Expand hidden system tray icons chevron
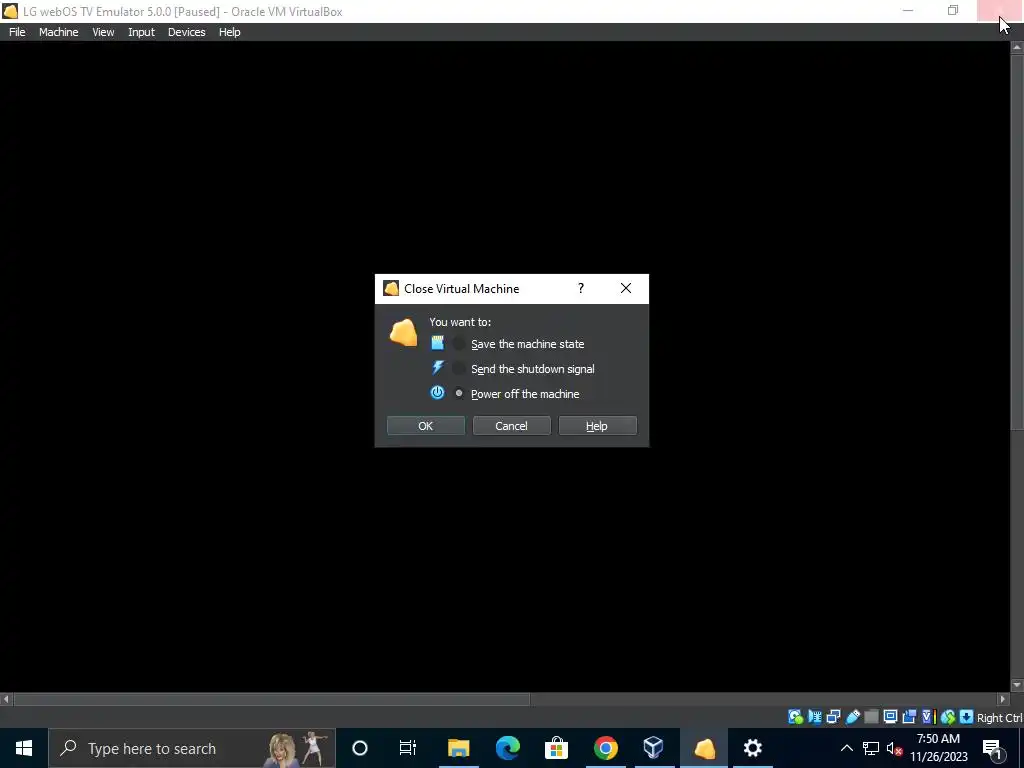Viewport: 1024px width, 768px height. [846, 748]
